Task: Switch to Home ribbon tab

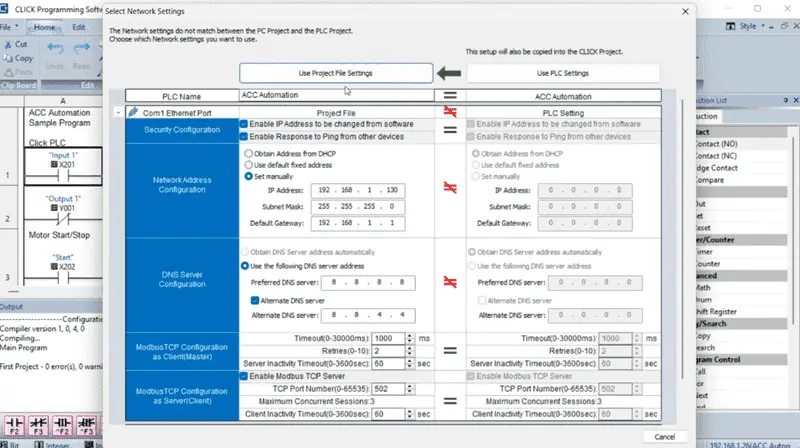Action: click(44, 27)
